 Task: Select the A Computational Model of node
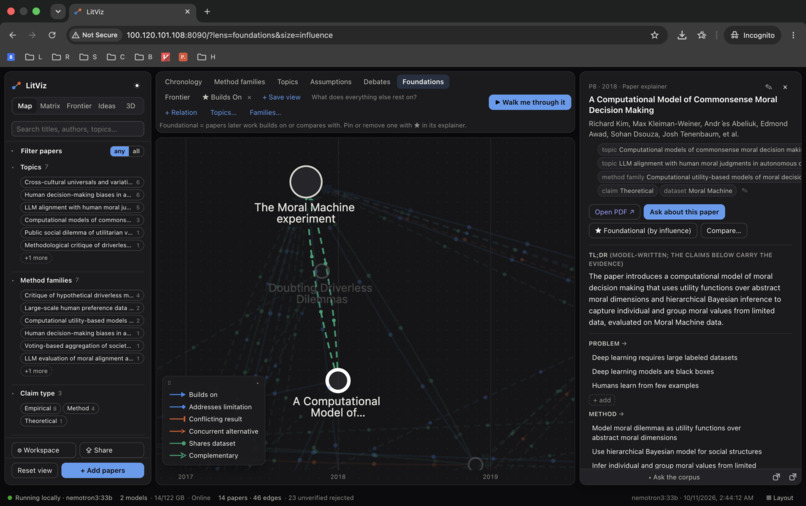pos(338,381)
